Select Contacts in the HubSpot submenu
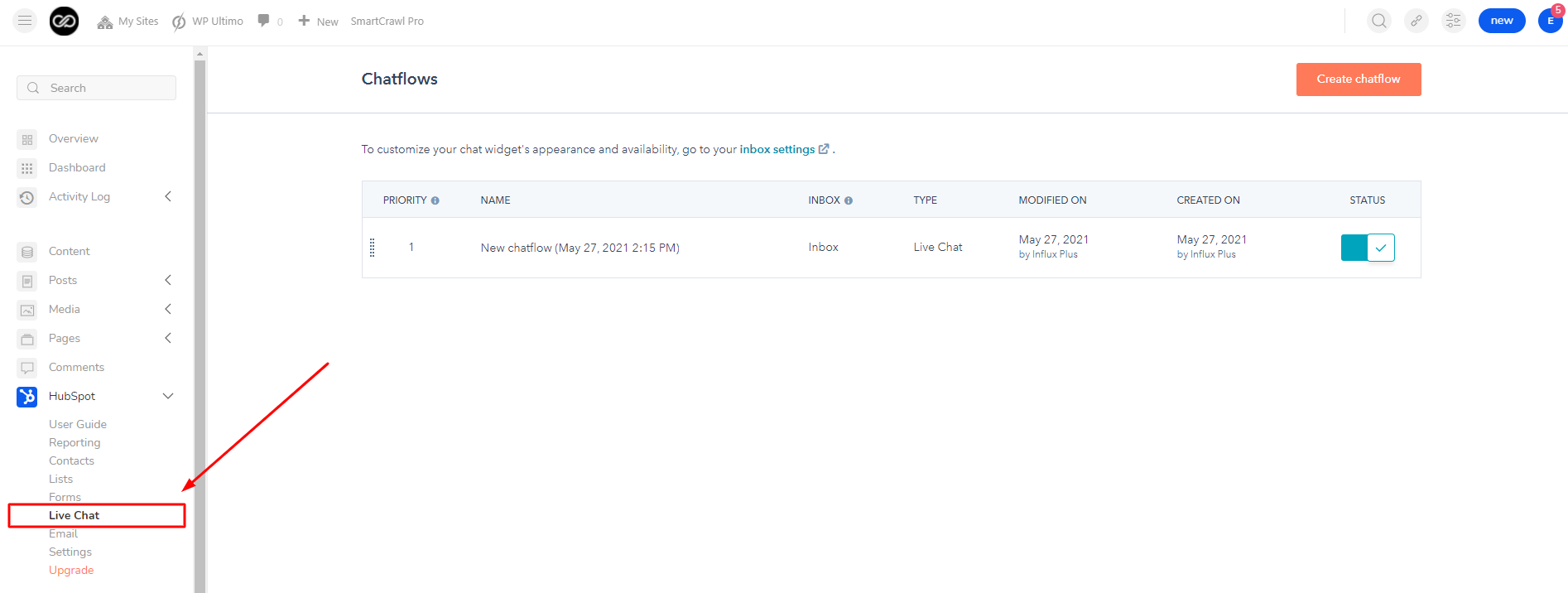The height and width of the screenshot is (593, 1568). point(71,460)
